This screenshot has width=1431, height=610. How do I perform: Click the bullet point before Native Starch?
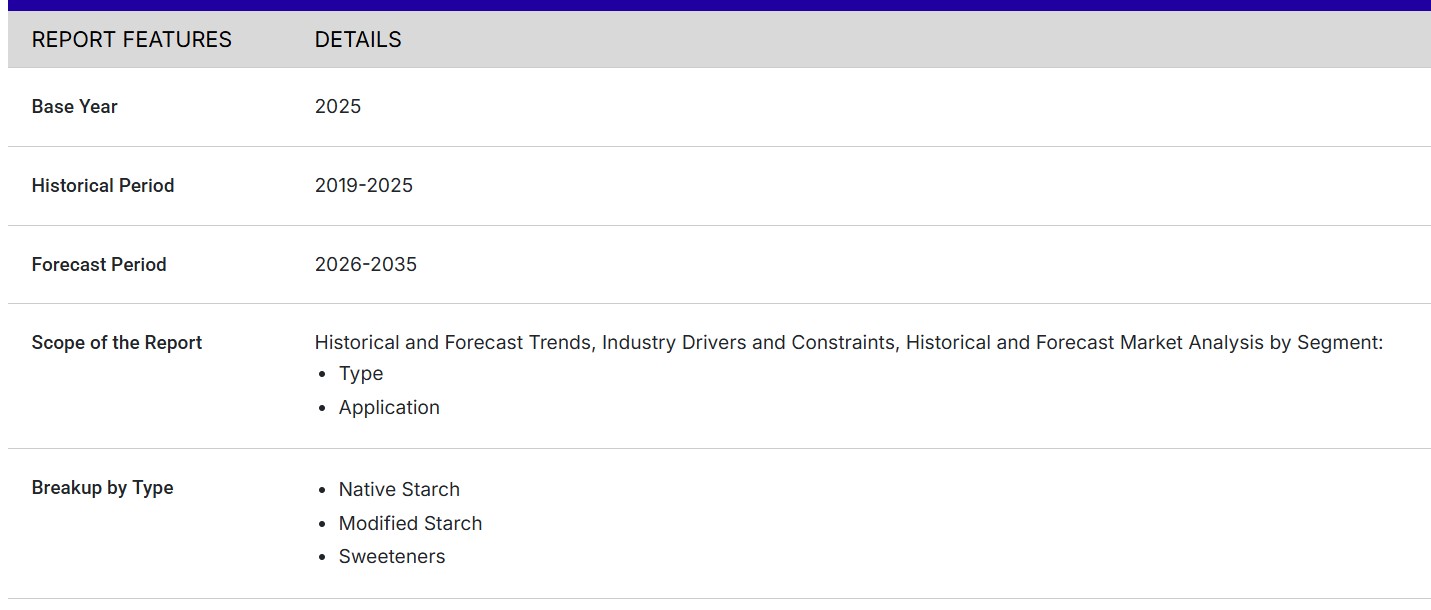(x=322, y=491)
